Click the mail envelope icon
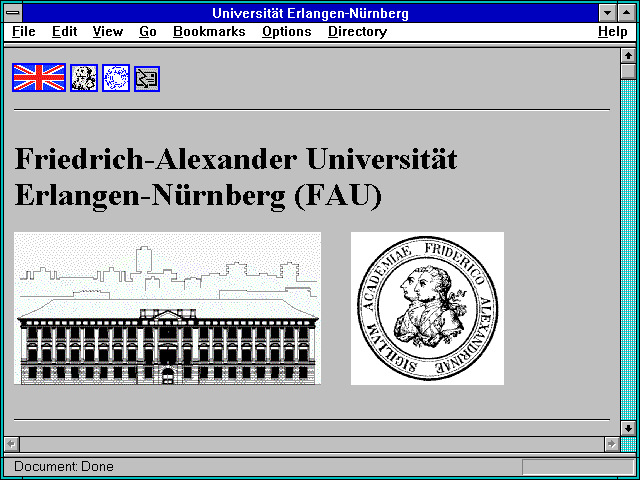Viewport: 640px width, 480px height. 147,79
